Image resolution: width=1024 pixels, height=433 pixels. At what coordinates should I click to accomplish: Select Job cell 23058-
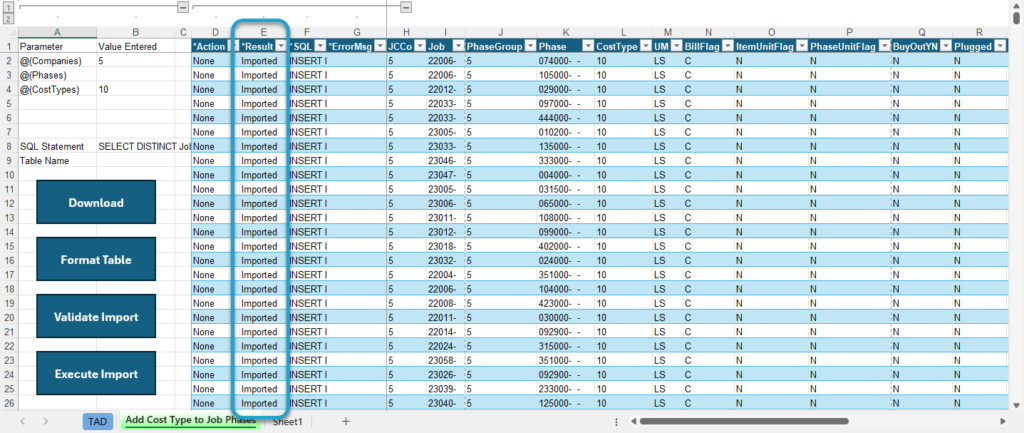tap(445, 360)
